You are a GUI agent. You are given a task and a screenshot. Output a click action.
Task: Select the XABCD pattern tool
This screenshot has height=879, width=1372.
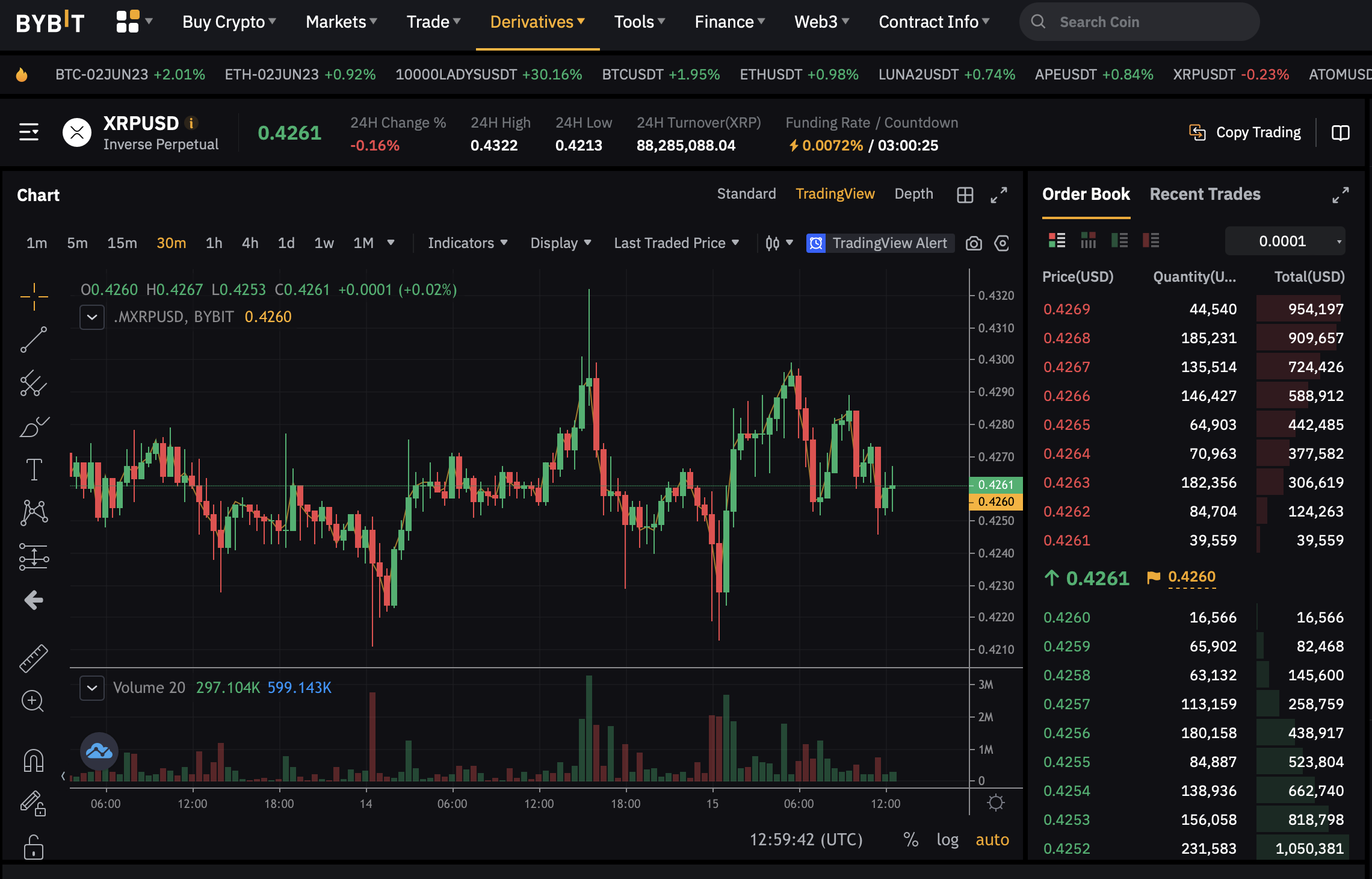point(34,513)
